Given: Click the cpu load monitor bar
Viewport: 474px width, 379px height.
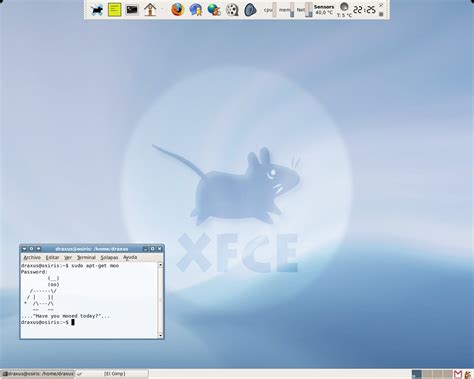Looking at the screenshot, I should [274, 10].
